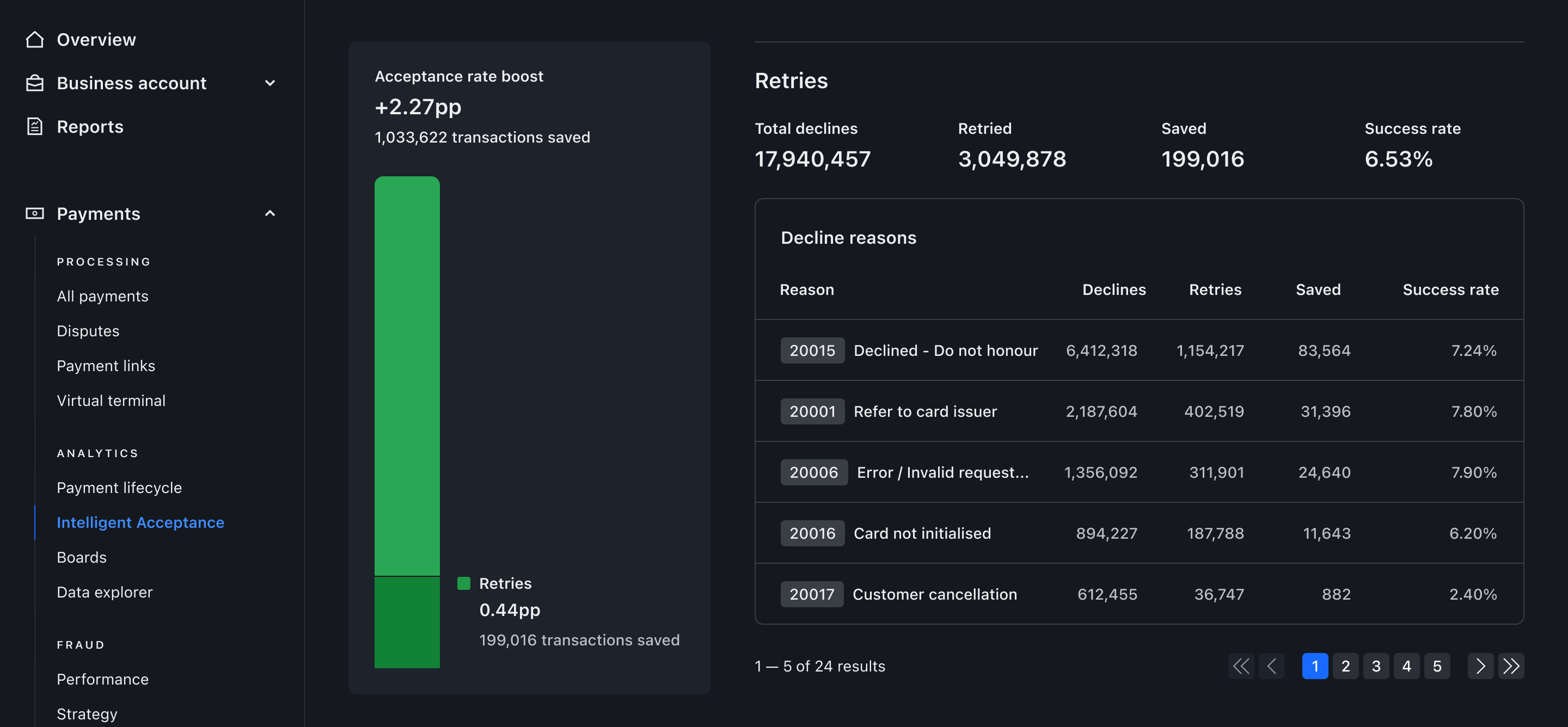Select current page 1 button
Screen dimensions: 1568x727
point(1315,666)
